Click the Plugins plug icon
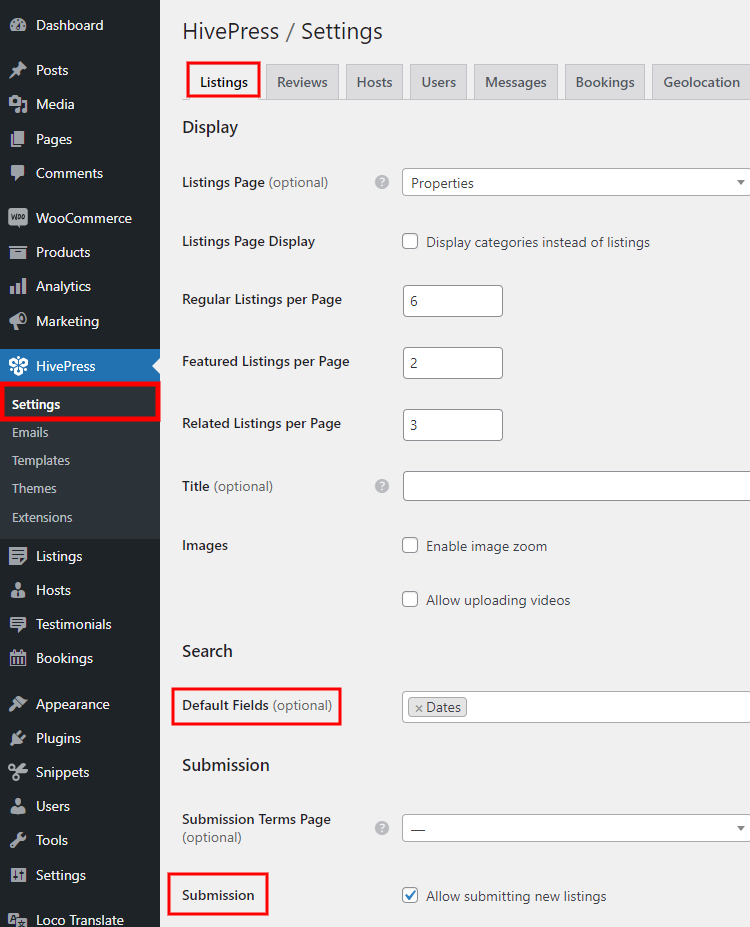750x927 pixels. (x=18, y=738)
